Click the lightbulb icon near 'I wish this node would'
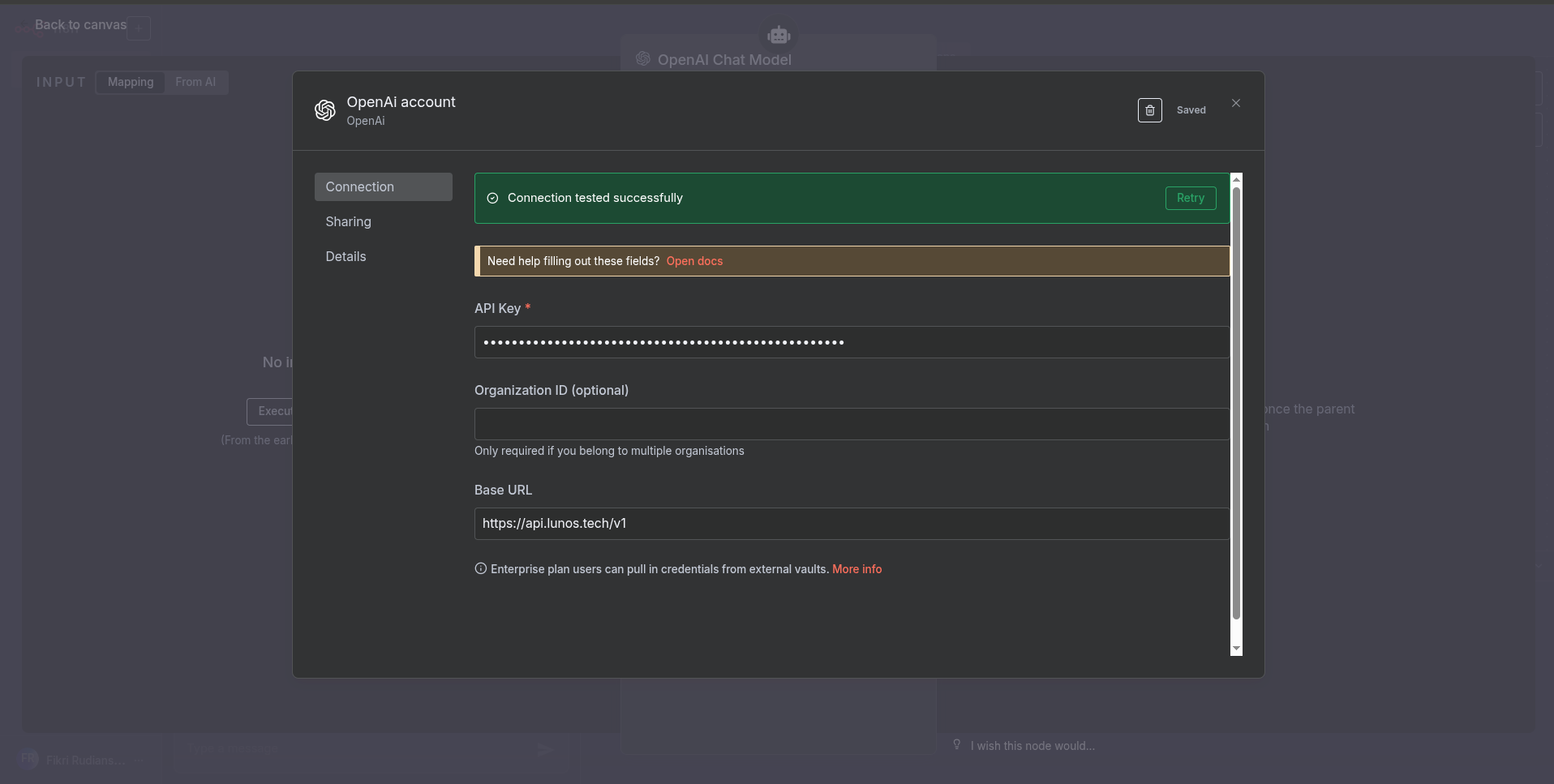1554x784 pixels. [957, 744]
